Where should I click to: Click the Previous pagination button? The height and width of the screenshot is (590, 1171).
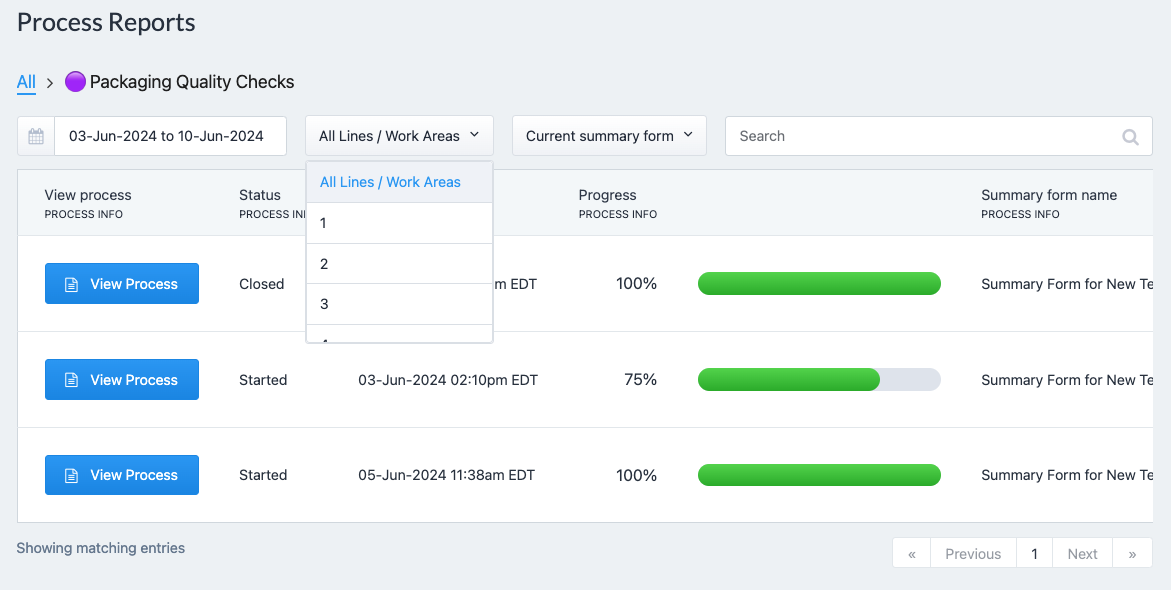(x=973, y=553)
